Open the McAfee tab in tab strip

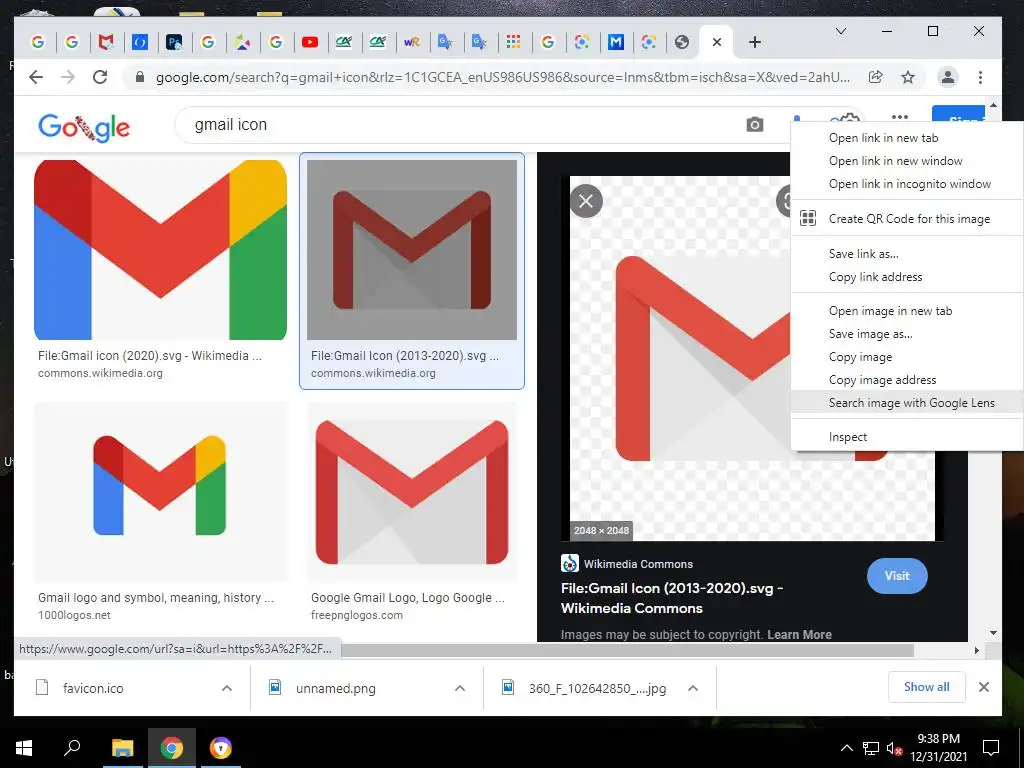click(x=106, y=42)
